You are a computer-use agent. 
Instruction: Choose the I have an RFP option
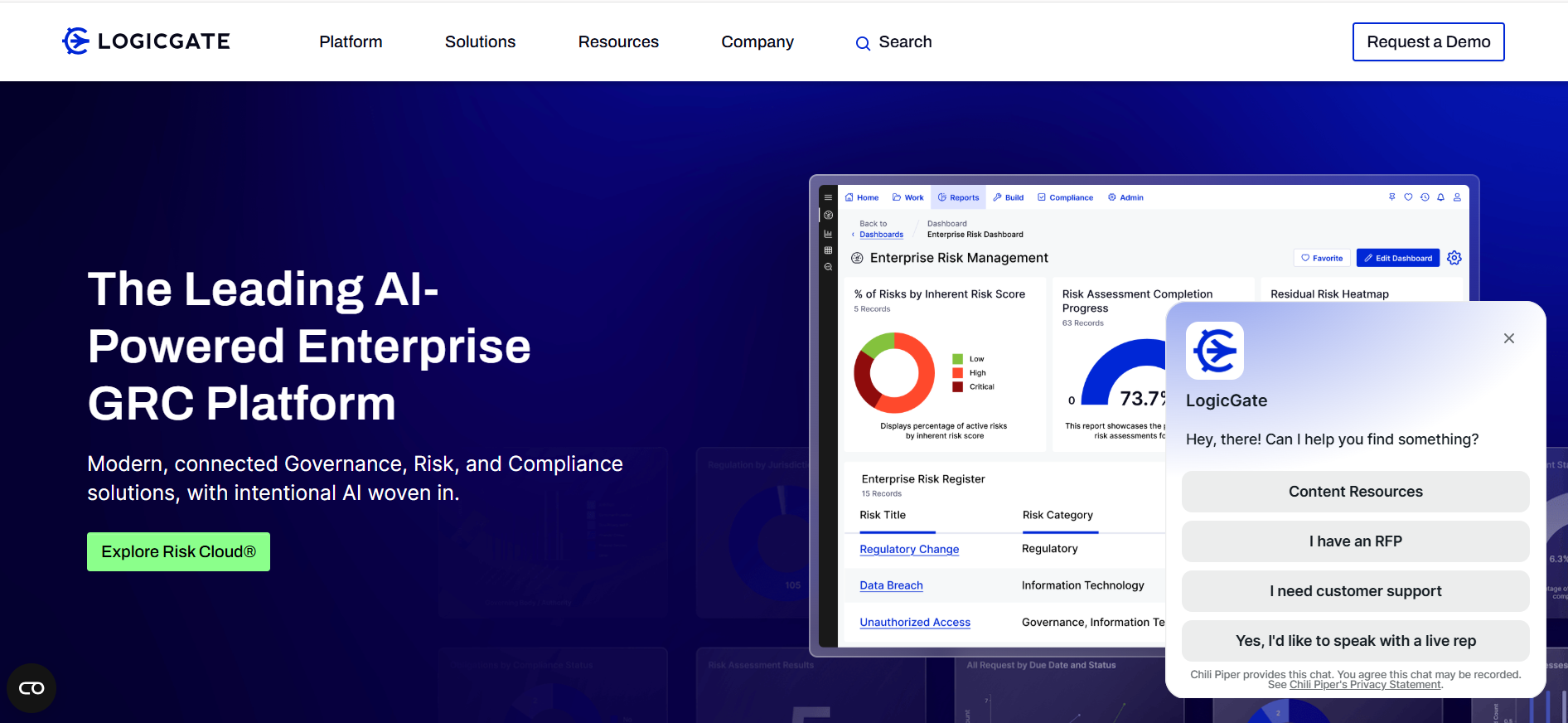coord(1356,541)
